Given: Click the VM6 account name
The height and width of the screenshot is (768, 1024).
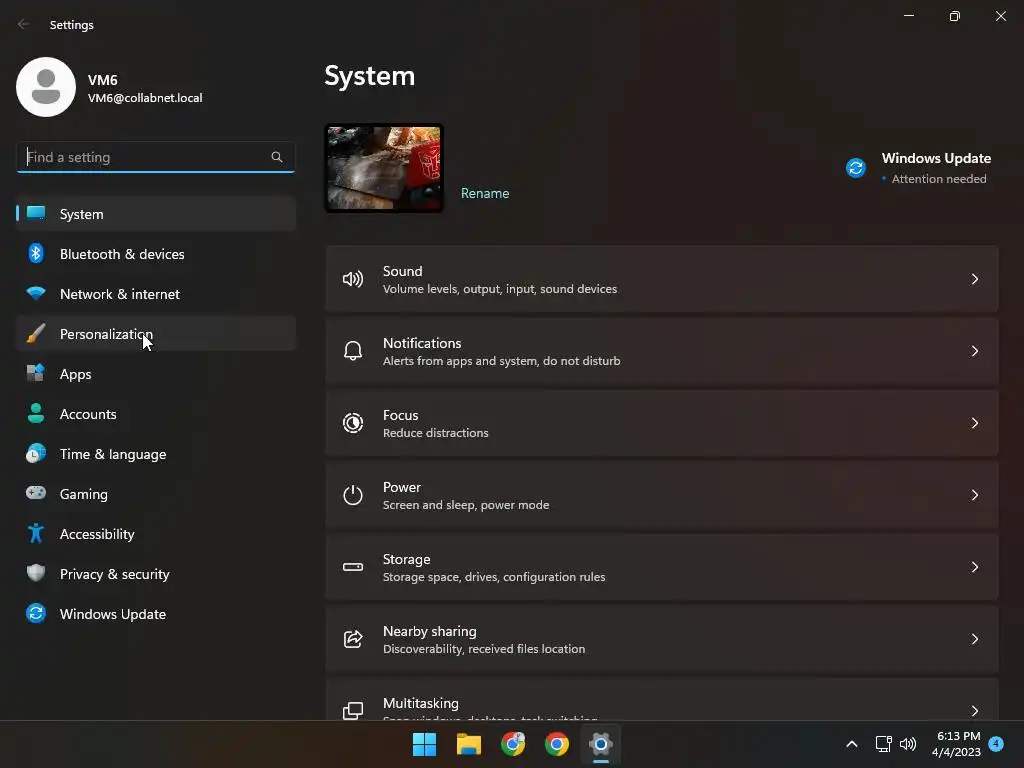Looking at the screenshot, I should click(x=103, y=80).
